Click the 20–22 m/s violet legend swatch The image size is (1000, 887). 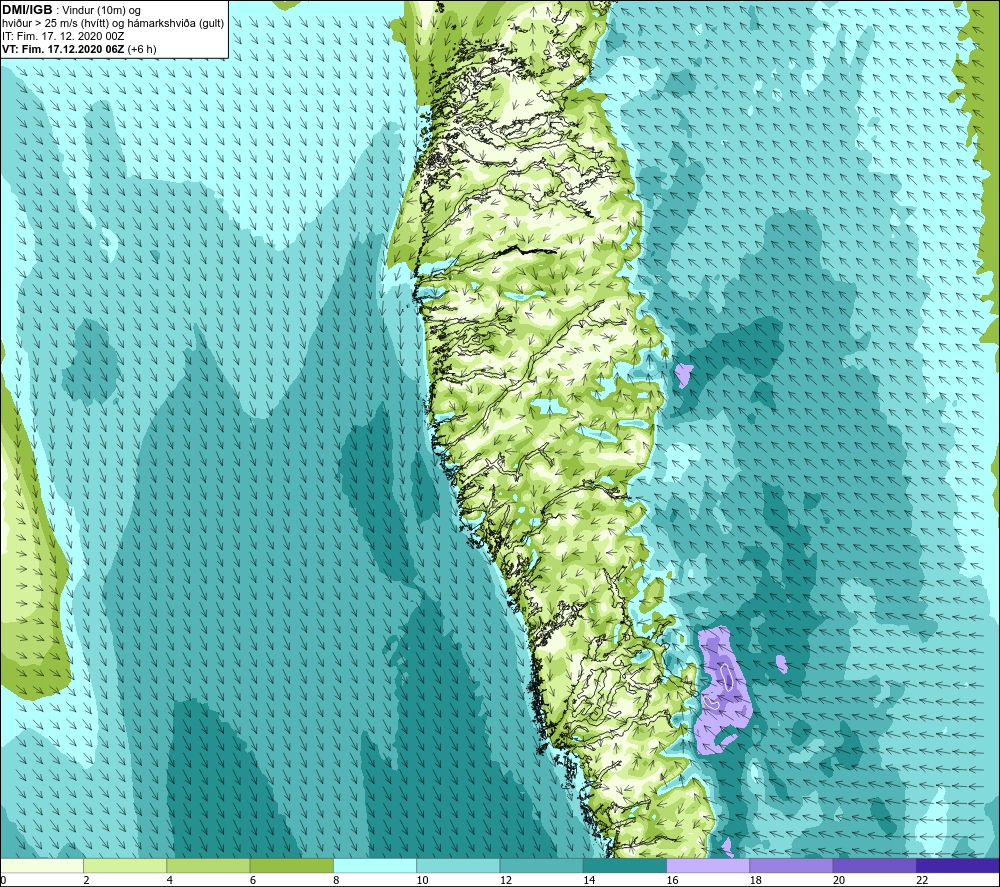point(874,865)
